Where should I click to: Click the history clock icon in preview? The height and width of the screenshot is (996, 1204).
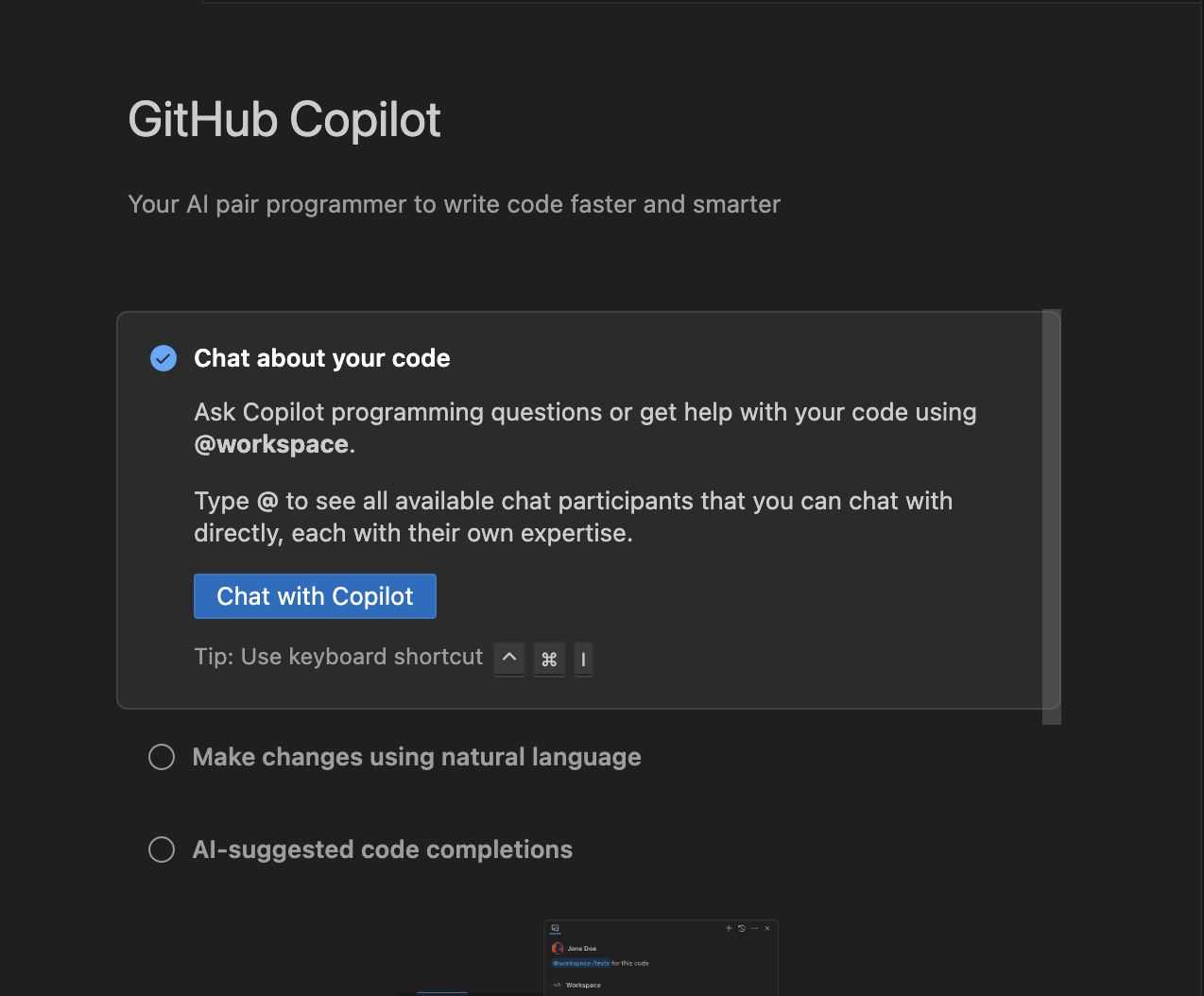(x=741, y=928)
